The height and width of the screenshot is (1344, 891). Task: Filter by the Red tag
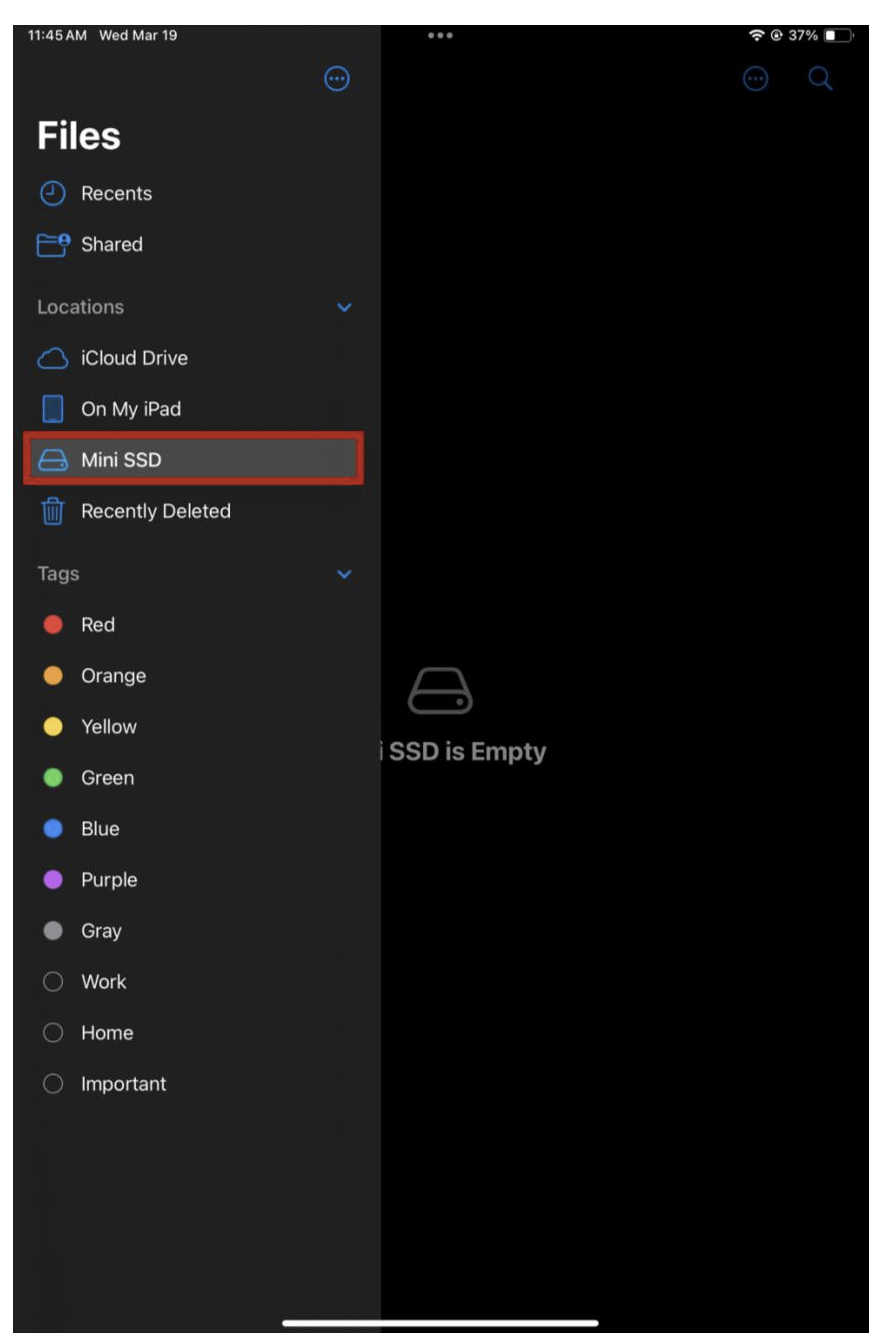(x=97, y=625)
